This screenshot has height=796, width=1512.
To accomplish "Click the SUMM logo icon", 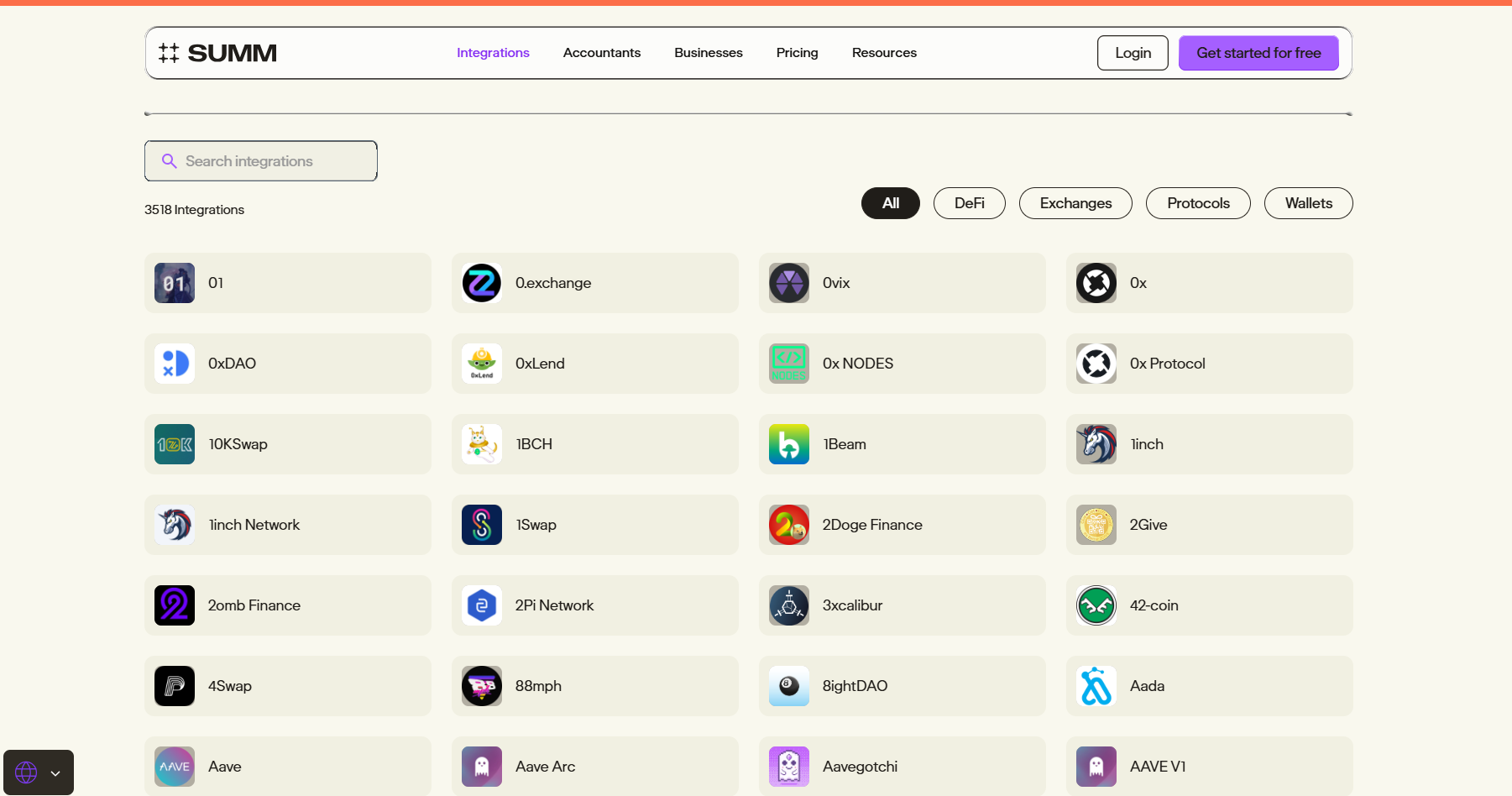I will [168, 52].
